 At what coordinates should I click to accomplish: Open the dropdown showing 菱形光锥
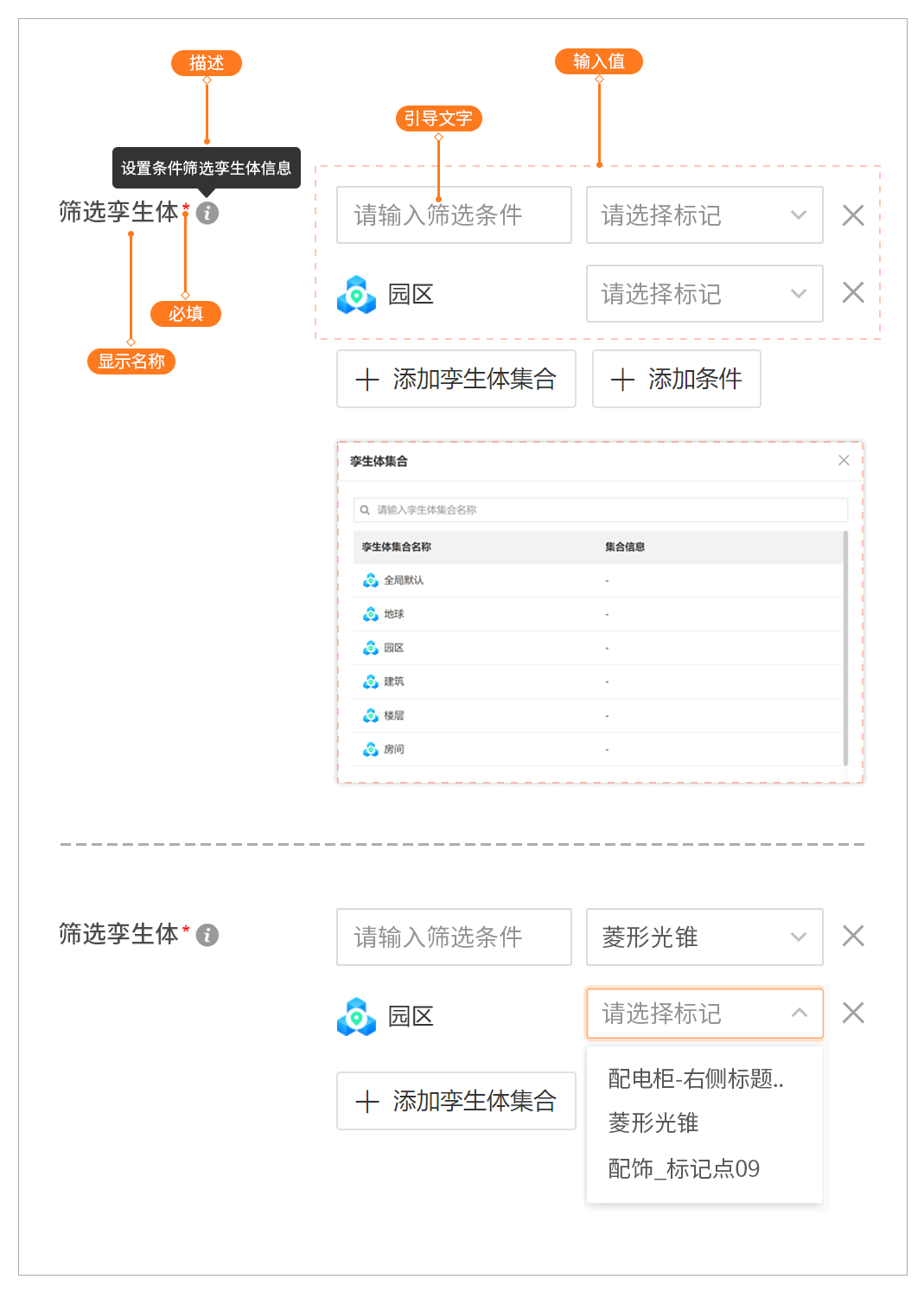[x=704, y=937]
